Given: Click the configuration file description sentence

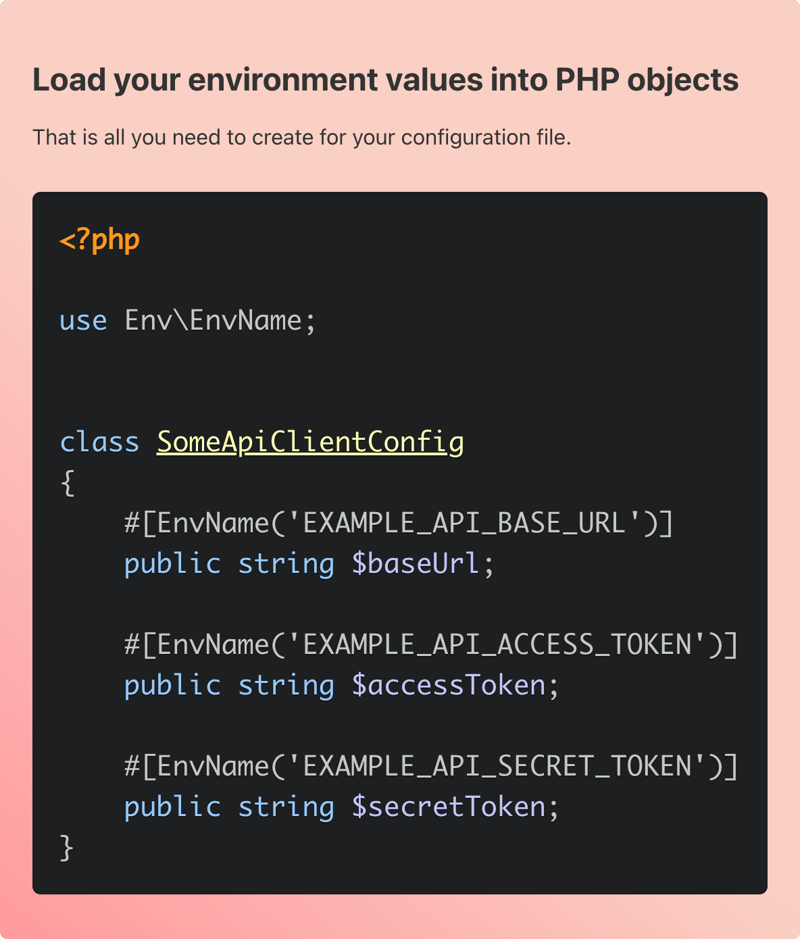Looking at the screenshot, I should pyautogui.click(x=302, y=138).
